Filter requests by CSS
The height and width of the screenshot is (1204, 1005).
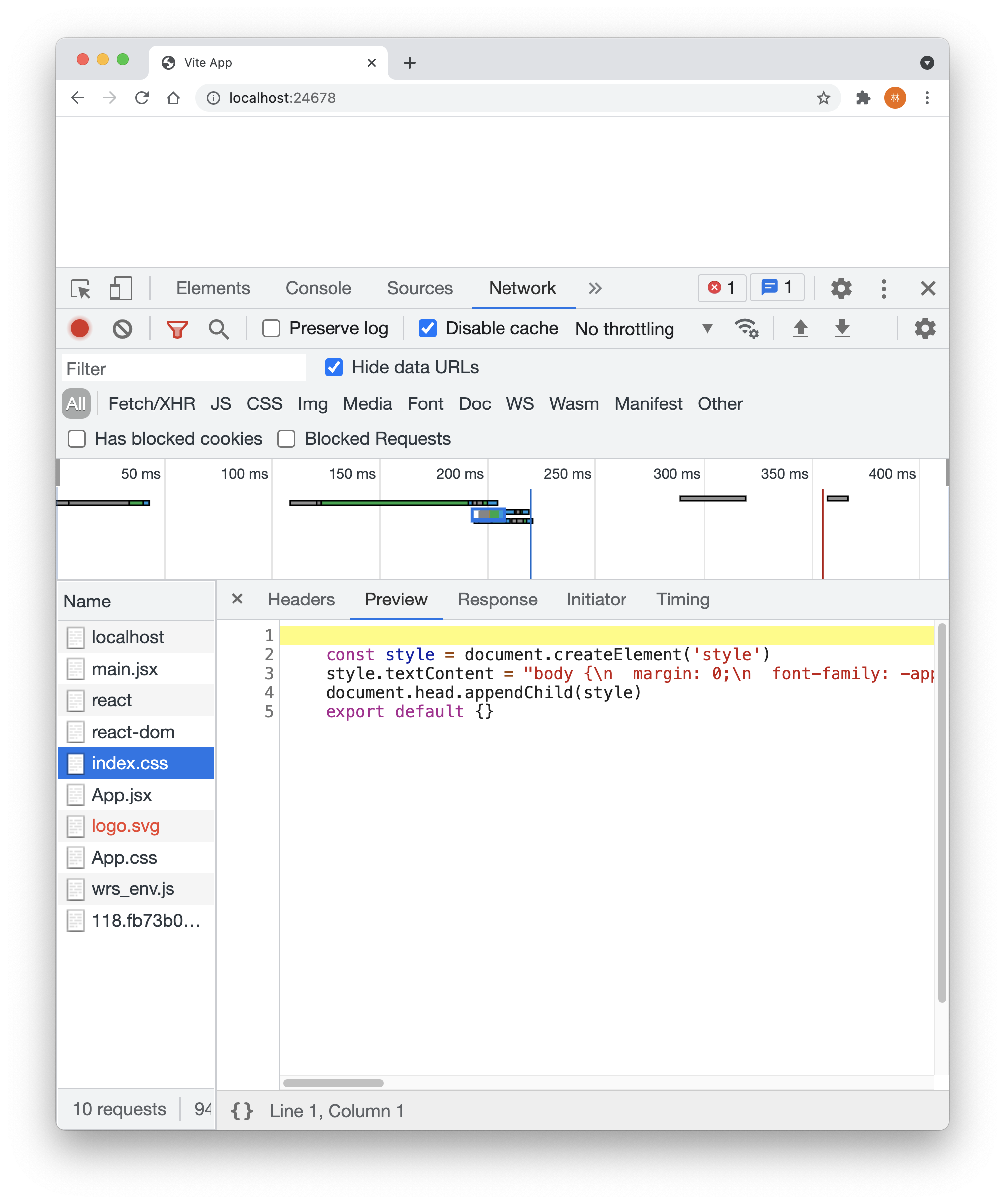pyautogui.click(x=264, y=403)
